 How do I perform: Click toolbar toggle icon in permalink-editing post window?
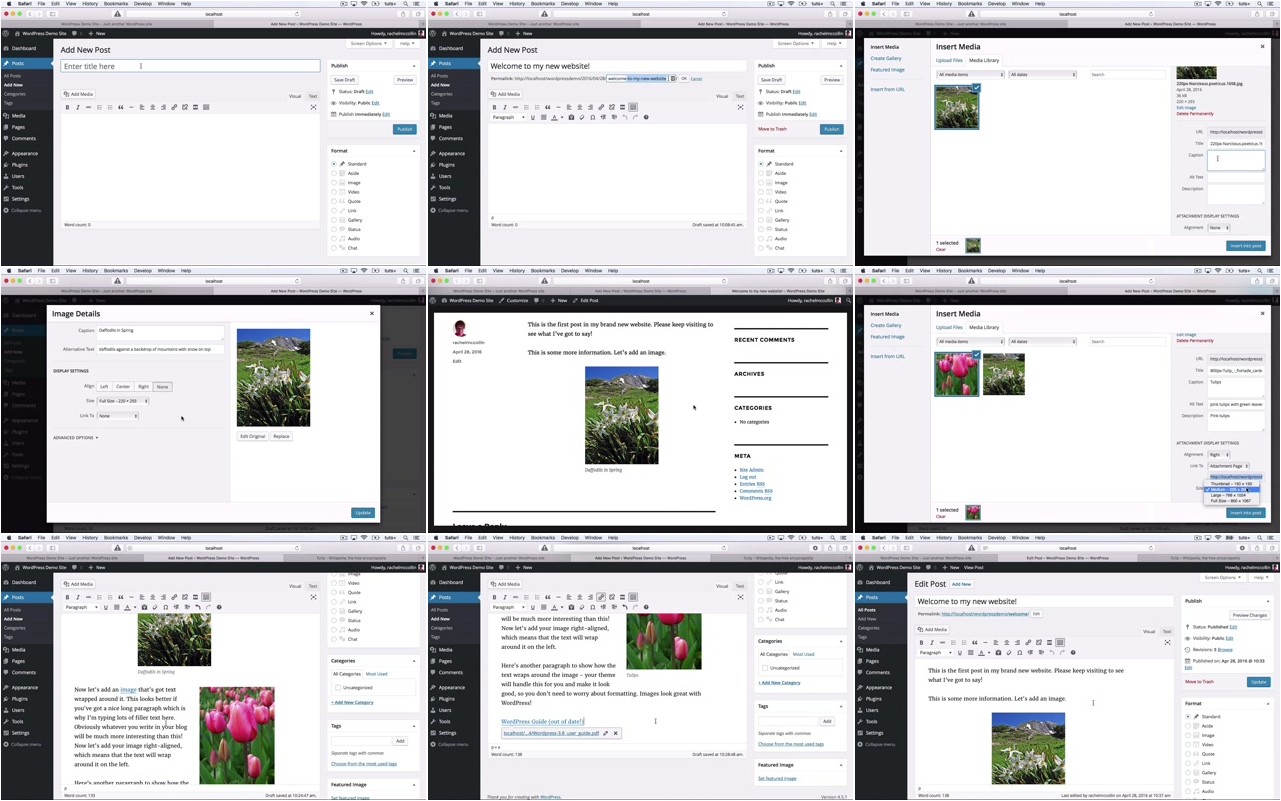pyautogui.click(x=633, y=107)
